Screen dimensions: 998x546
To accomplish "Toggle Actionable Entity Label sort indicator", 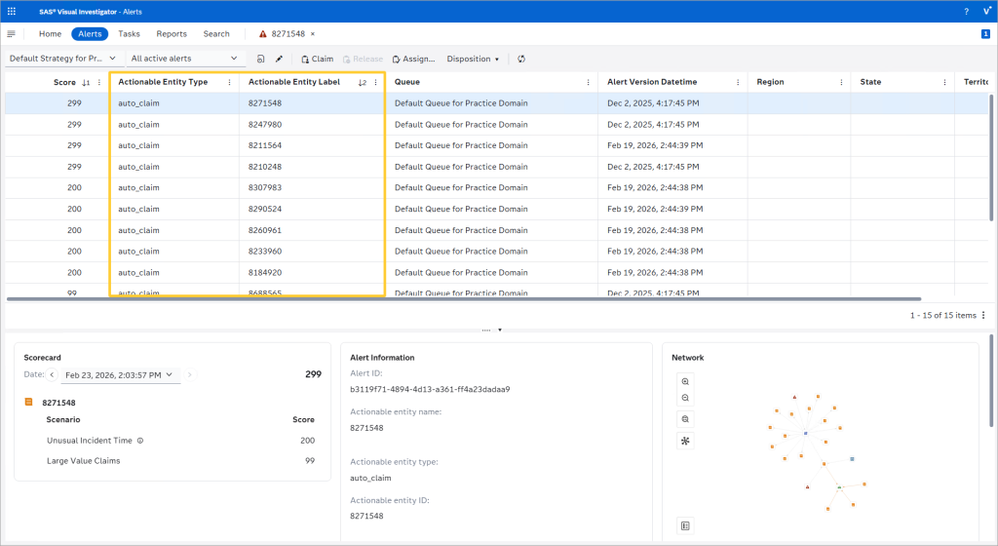I will [362, 83].
